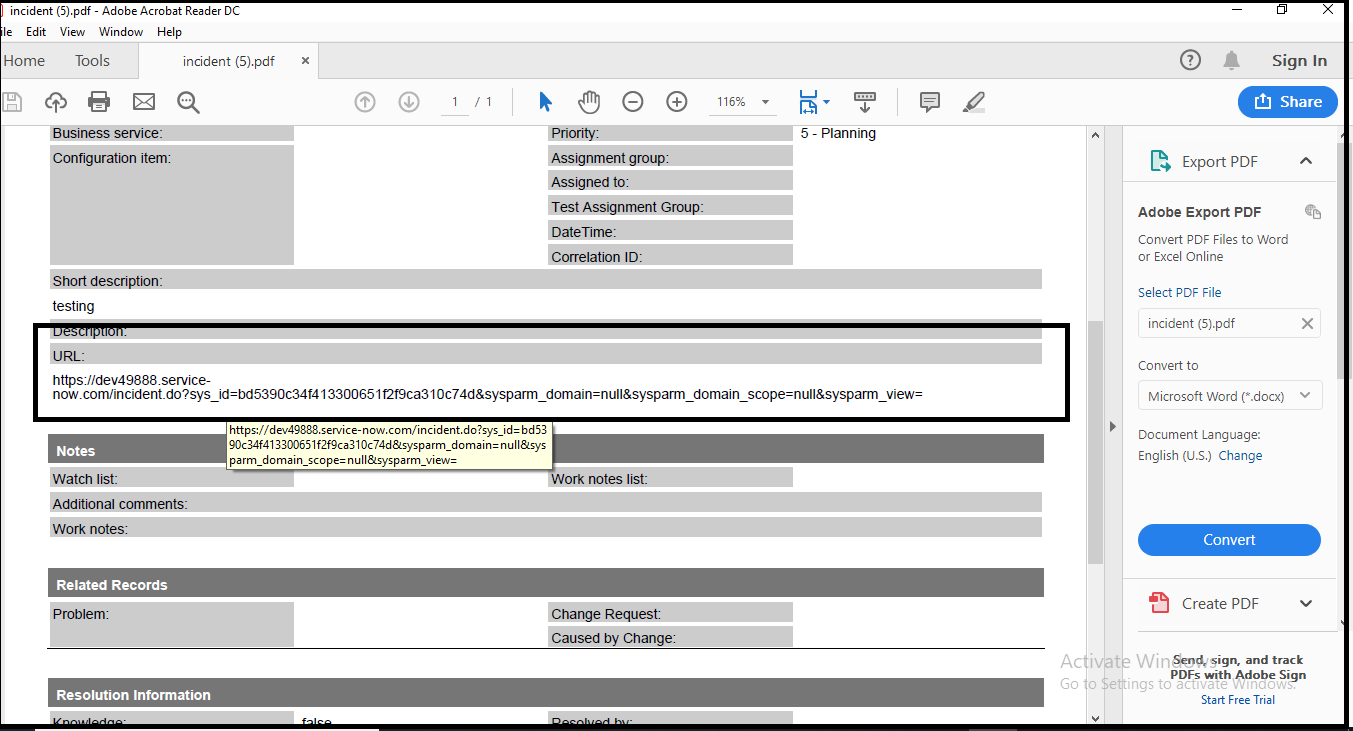The width and height of the screenshot is (1353, 731).
Task: Switch to the Home tab
Action: point(24,61)
